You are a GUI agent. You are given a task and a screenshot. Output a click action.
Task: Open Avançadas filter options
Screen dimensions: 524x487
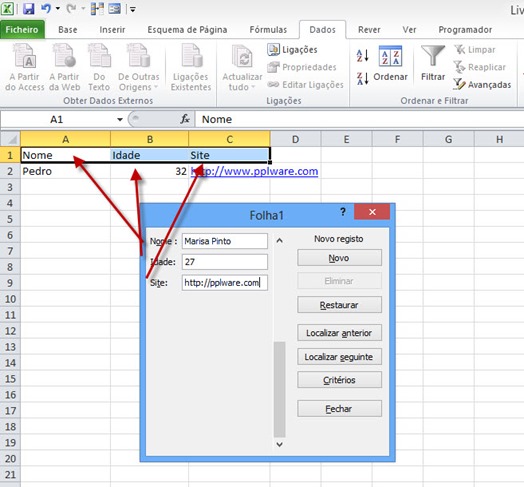tap(482, 85)
